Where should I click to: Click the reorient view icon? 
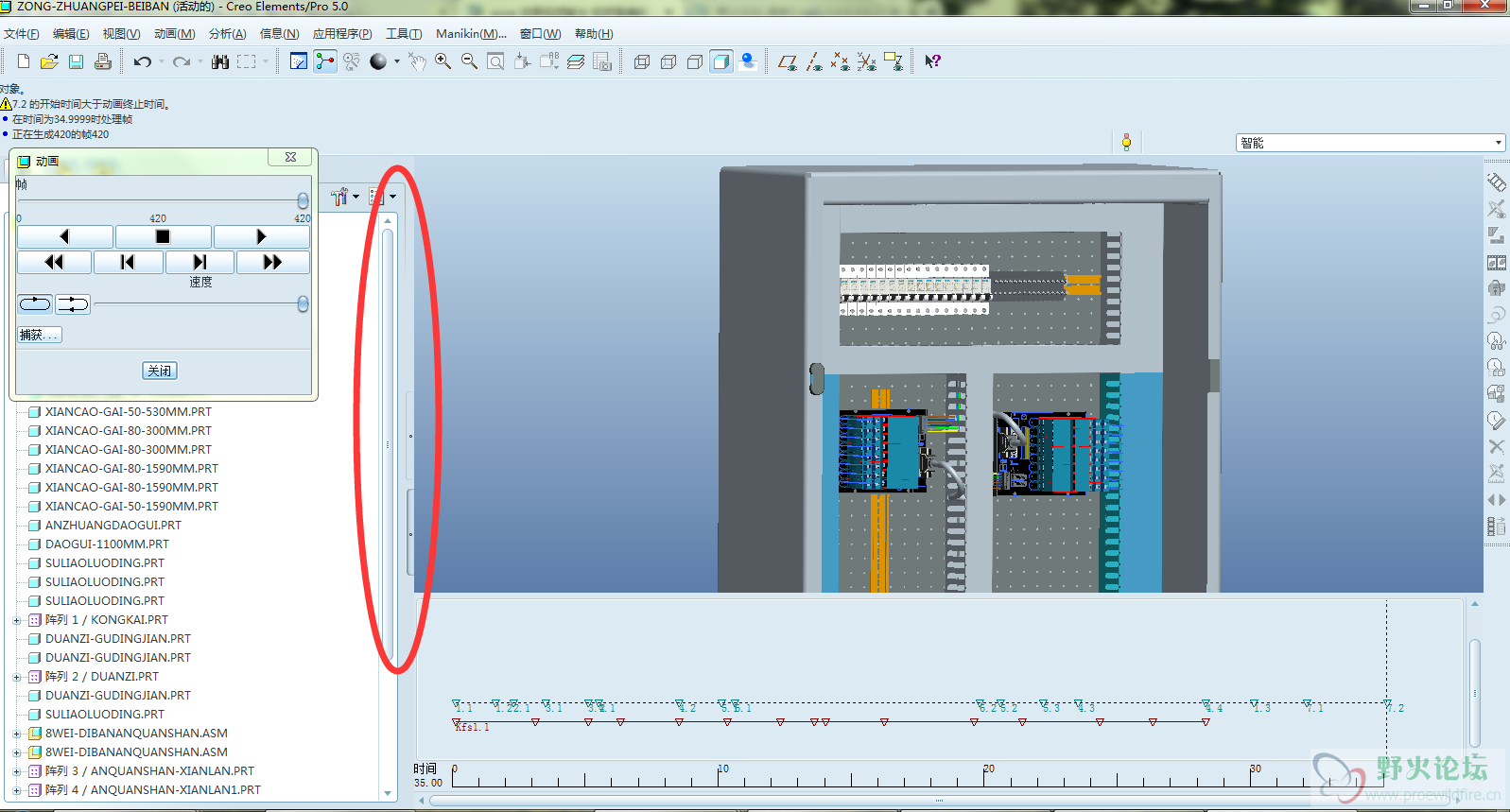(522, 61)
